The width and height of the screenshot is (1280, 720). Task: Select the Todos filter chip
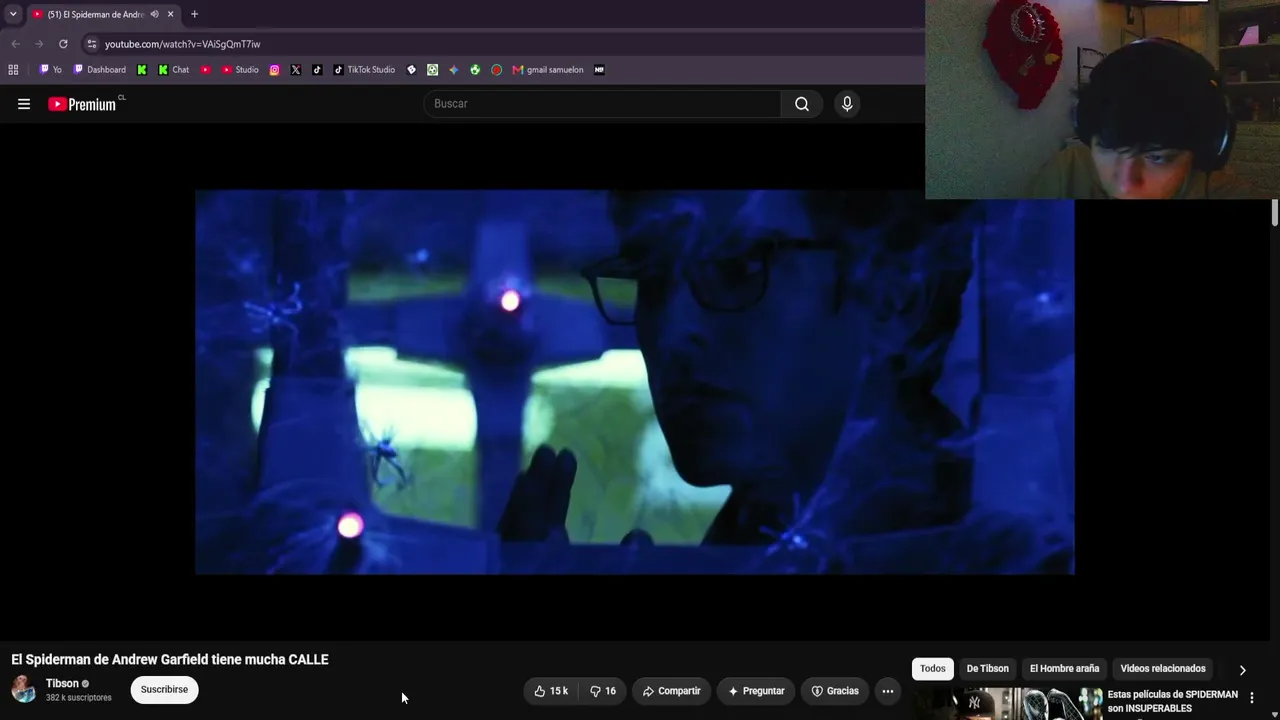[x=933, y=669]
